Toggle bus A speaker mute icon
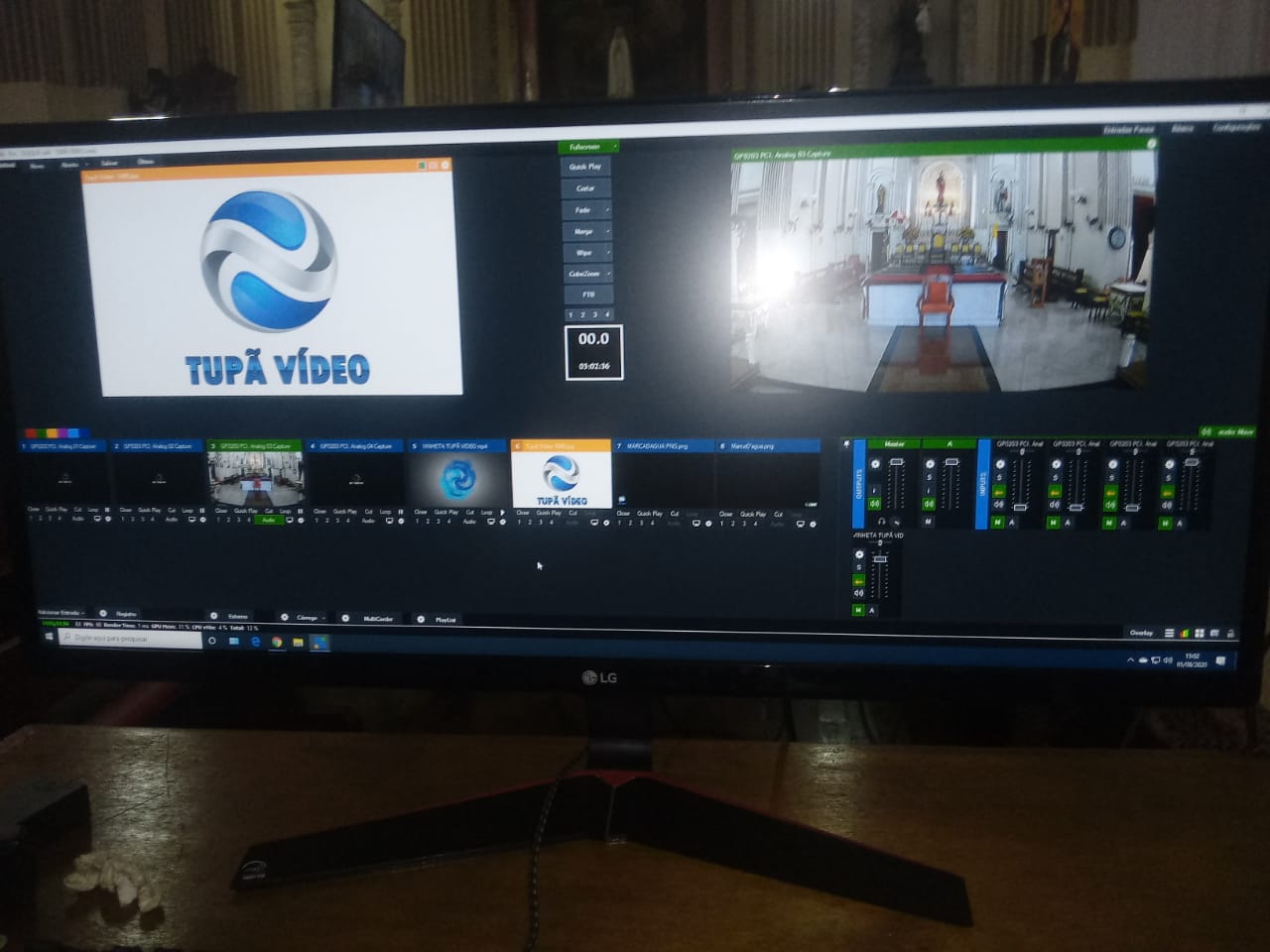 click(929, 504)
